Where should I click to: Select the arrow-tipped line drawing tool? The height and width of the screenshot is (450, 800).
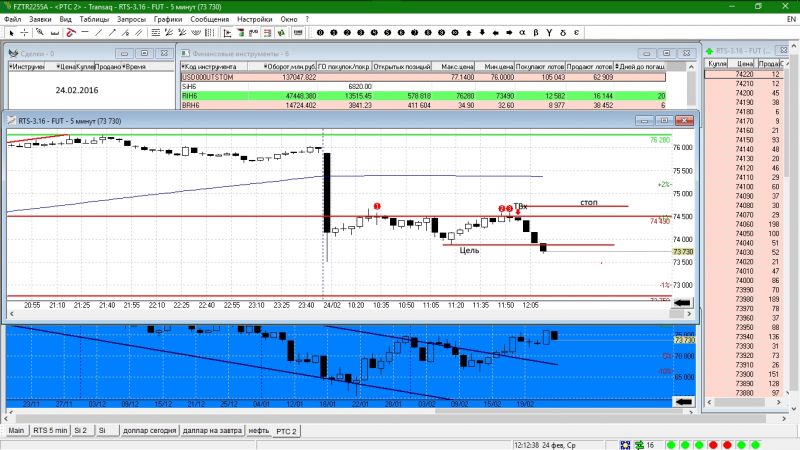coord(112,33)
